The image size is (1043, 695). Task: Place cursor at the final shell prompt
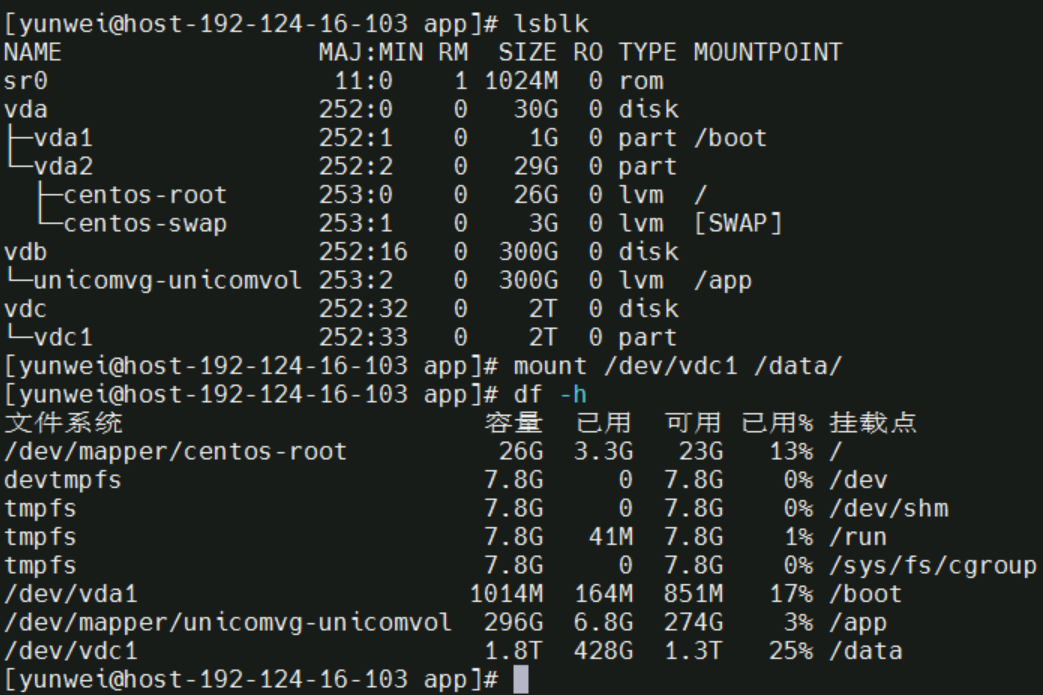point(522,680)
